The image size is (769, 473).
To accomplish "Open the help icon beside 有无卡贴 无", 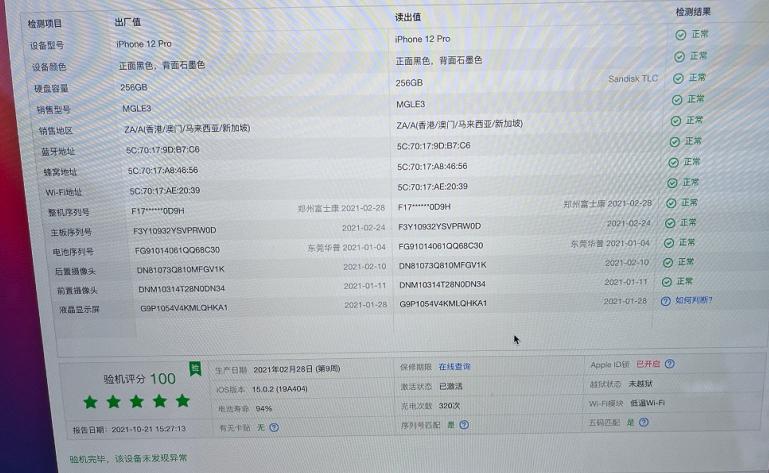I will click(274, 427).
